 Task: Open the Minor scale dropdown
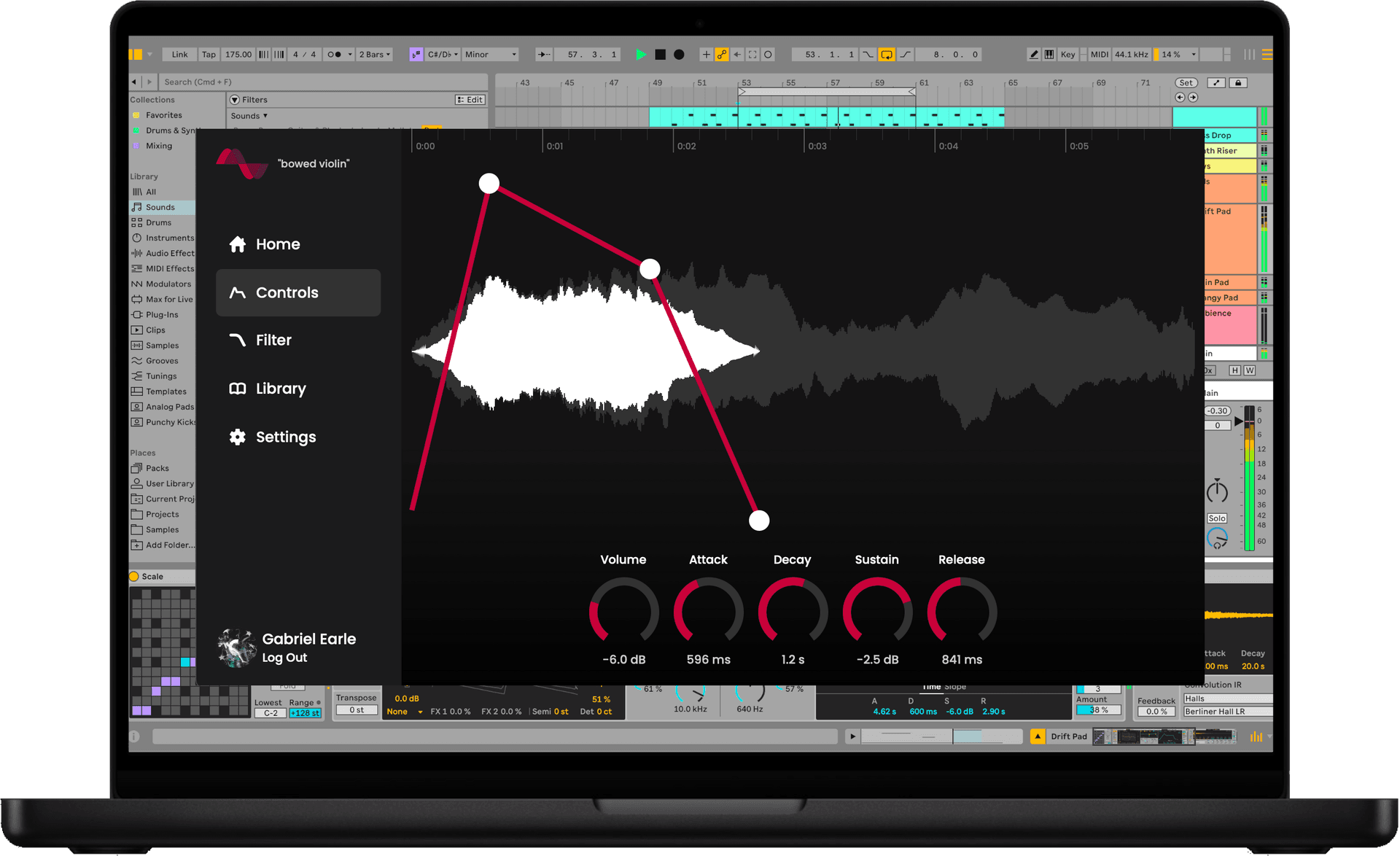(x=490, y=55)
